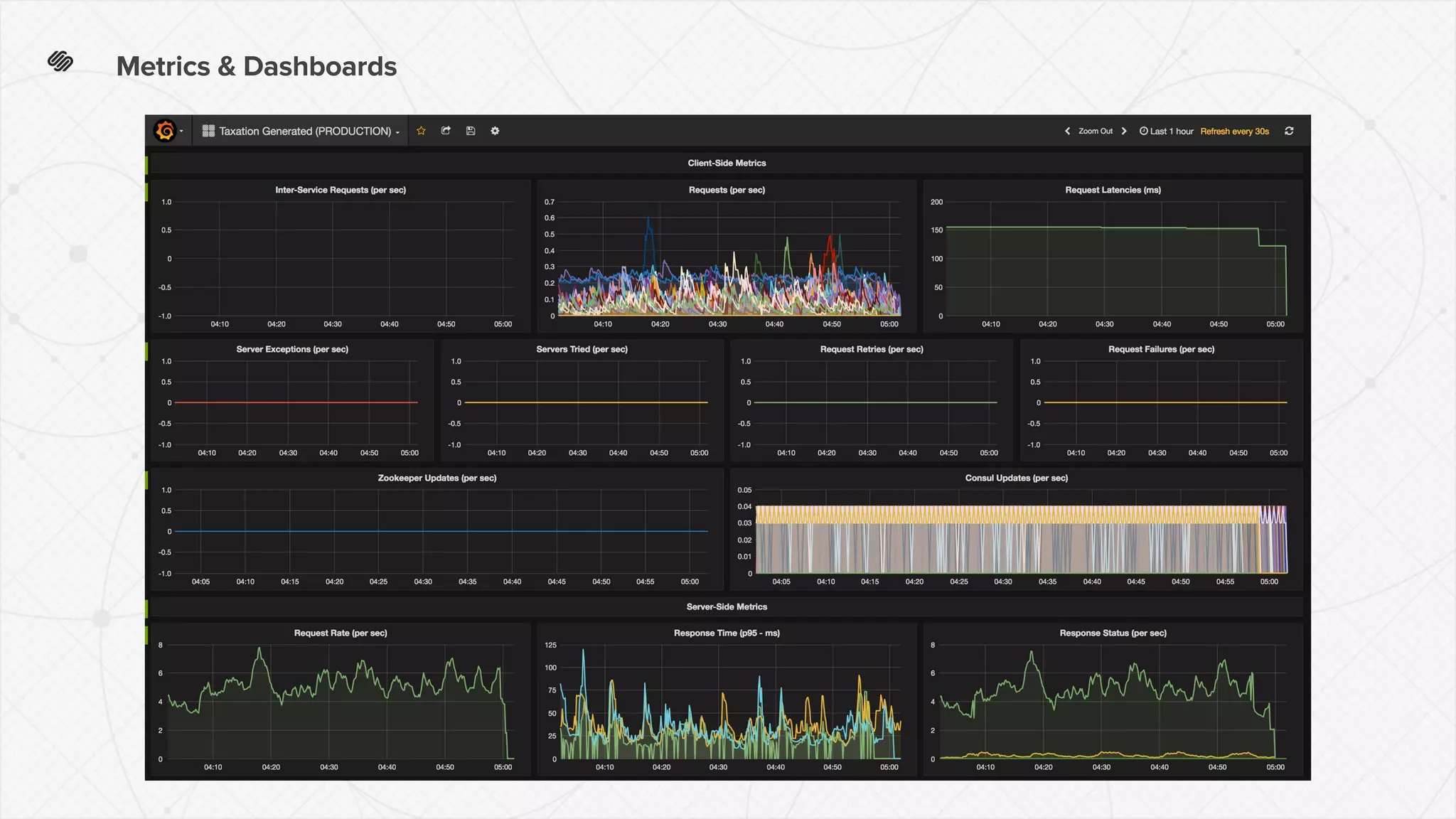Open the Request Latencies (ms) panel title menu
Viewport: 1456px width, 819px height.
click(1113, 190)
